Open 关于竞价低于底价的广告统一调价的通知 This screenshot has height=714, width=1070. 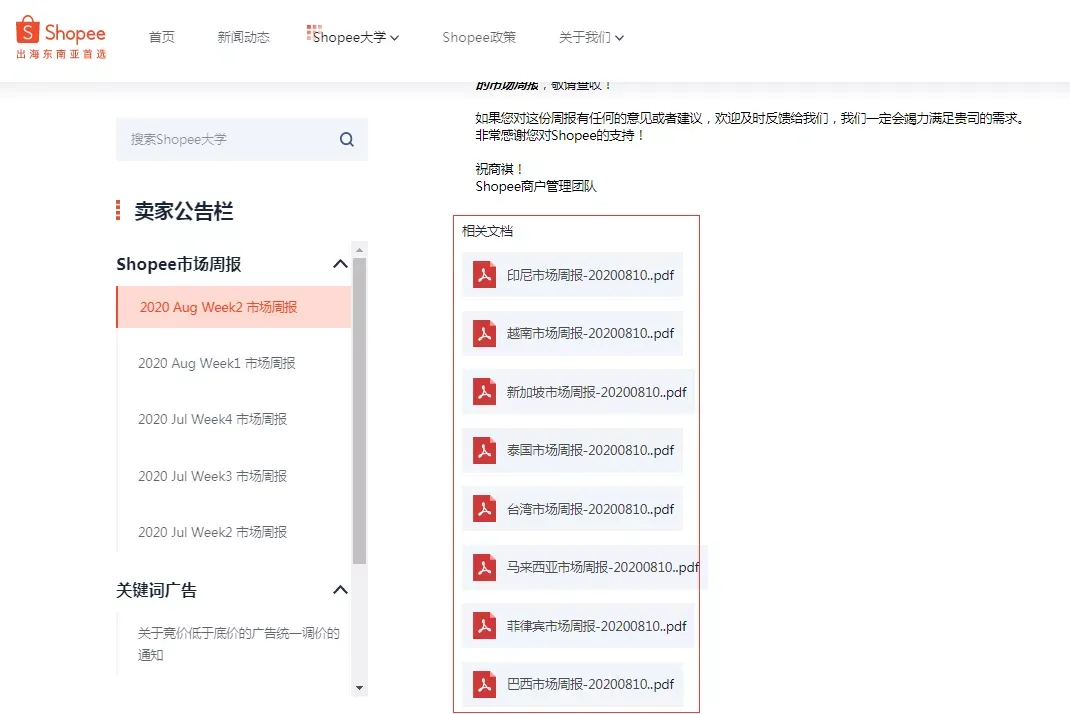click(x=238, y=644)
